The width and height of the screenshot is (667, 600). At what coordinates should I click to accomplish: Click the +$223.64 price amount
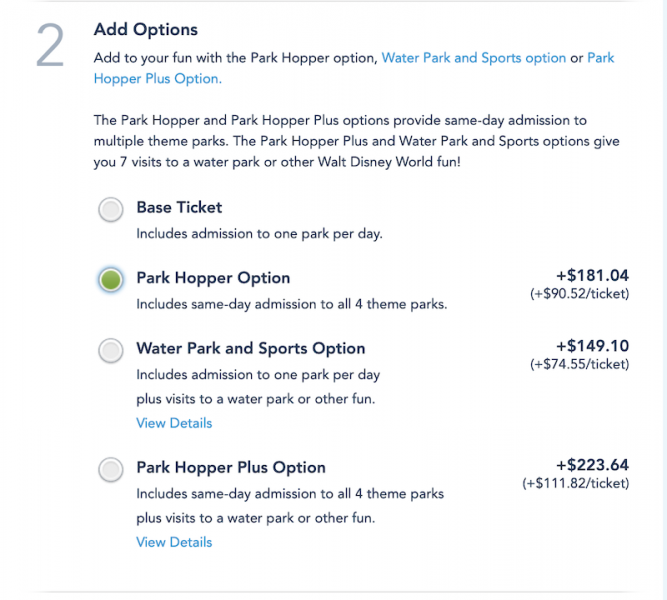click(592, 465)
